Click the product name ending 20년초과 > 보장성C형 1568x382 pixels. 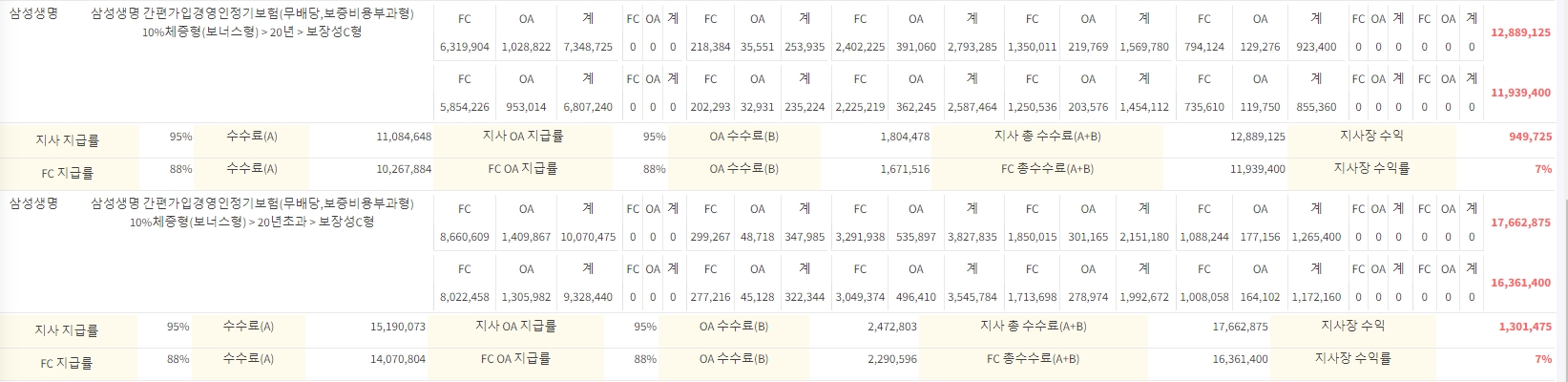tap(252, 212)
